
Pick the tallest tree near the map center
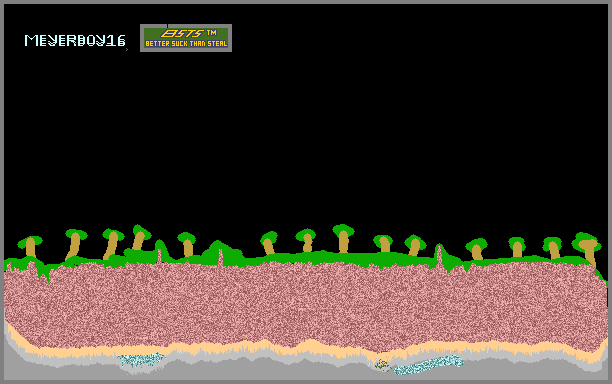pyautogui.click(x=343, y=238)
